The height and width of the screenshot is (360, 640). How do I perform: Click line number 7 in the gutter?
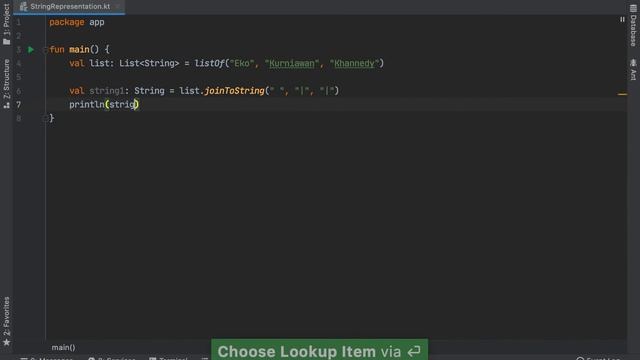(x=19, y=104)
